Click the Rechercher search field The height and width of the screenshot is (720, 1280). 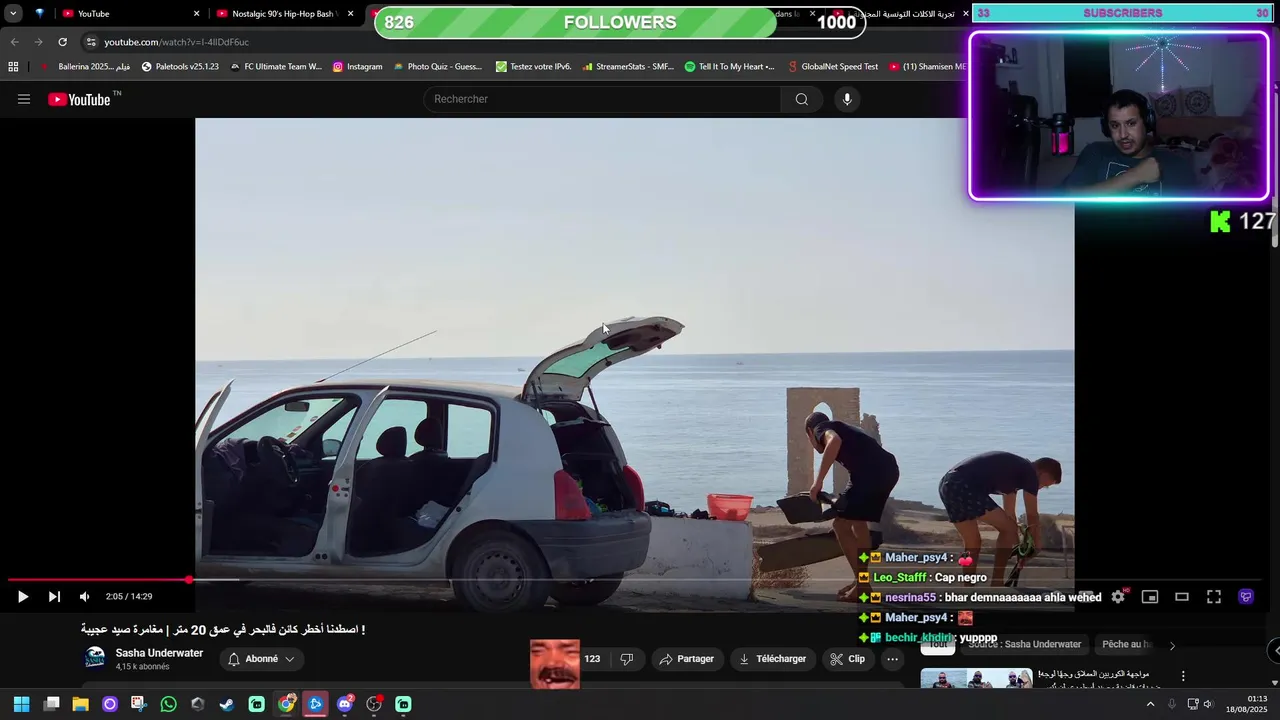click(x=603, y=99)
